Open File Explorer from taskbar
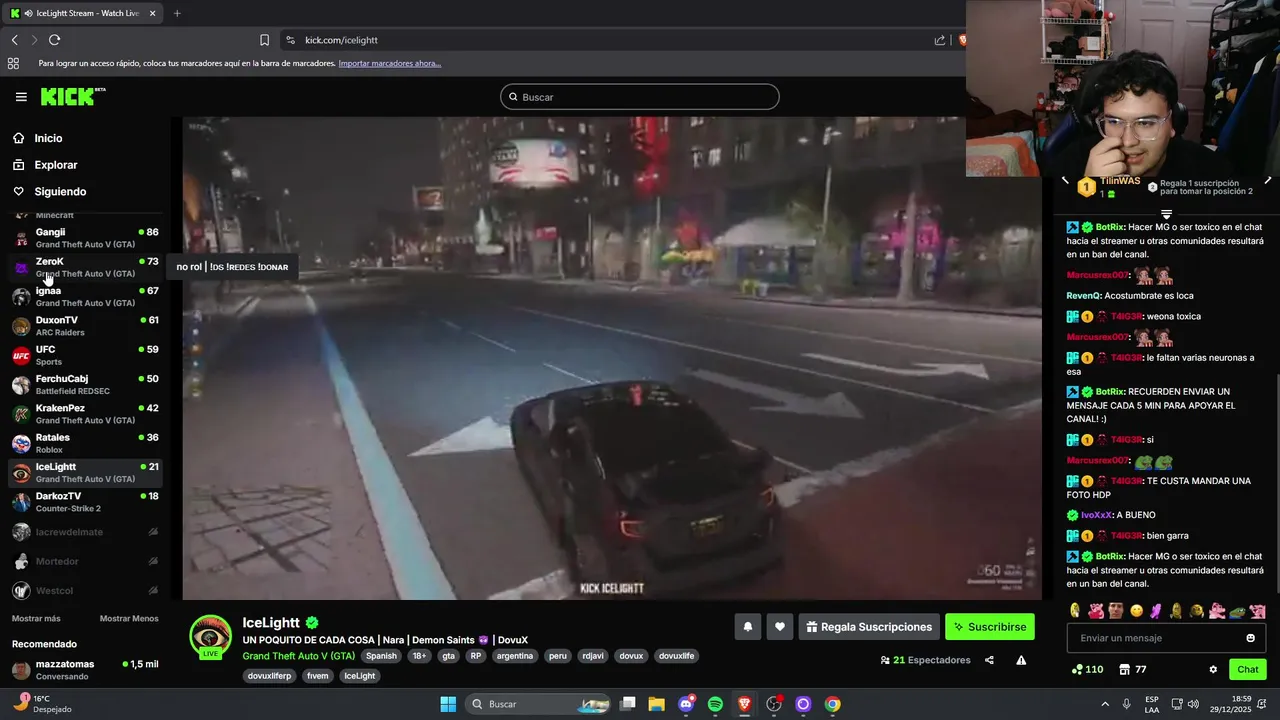The width and height of the screenshot is (1280, 720). (657, 704)
